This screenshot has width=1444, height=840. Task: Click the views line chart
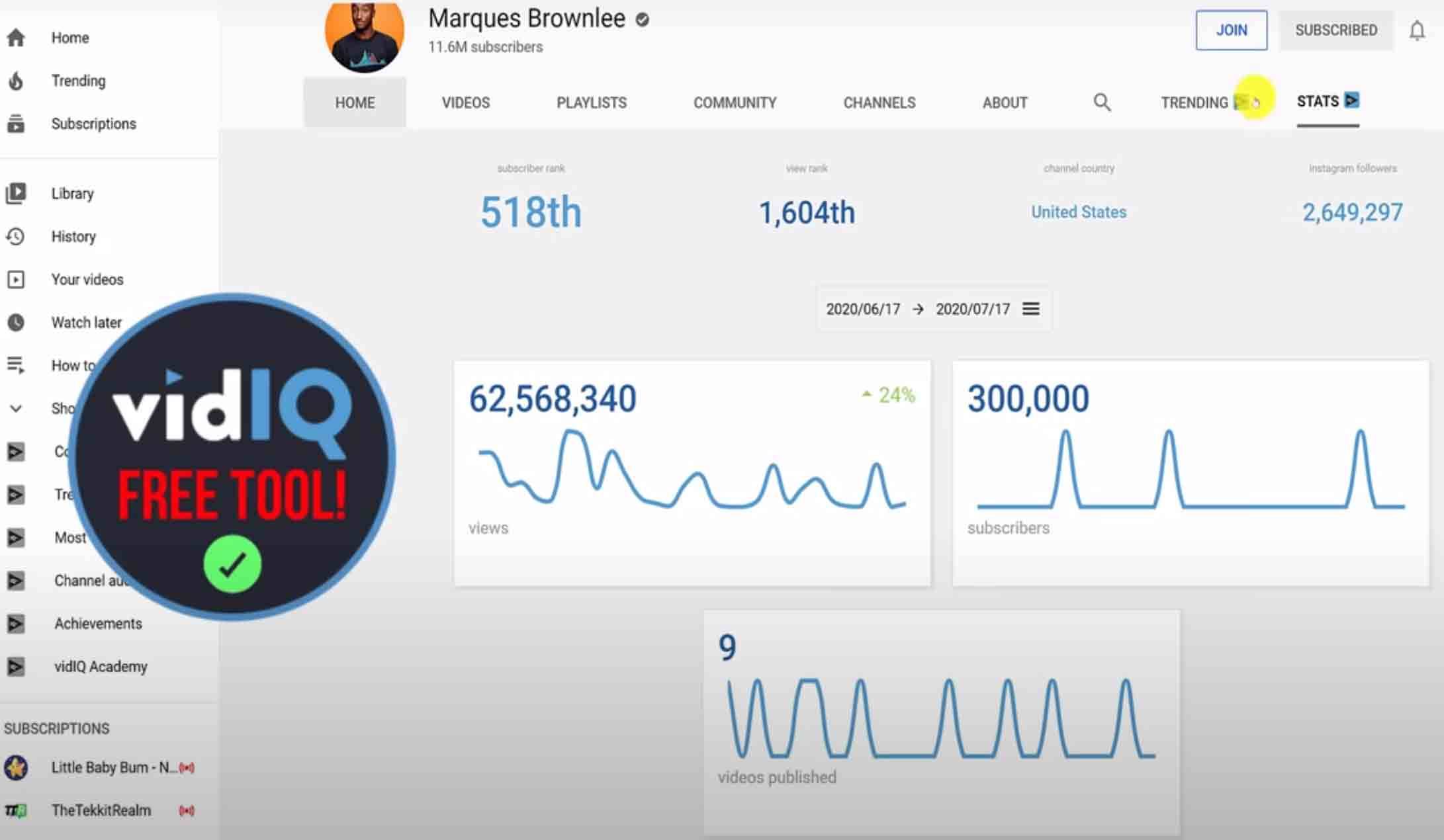pyautogui.click(x=691, y=471)
